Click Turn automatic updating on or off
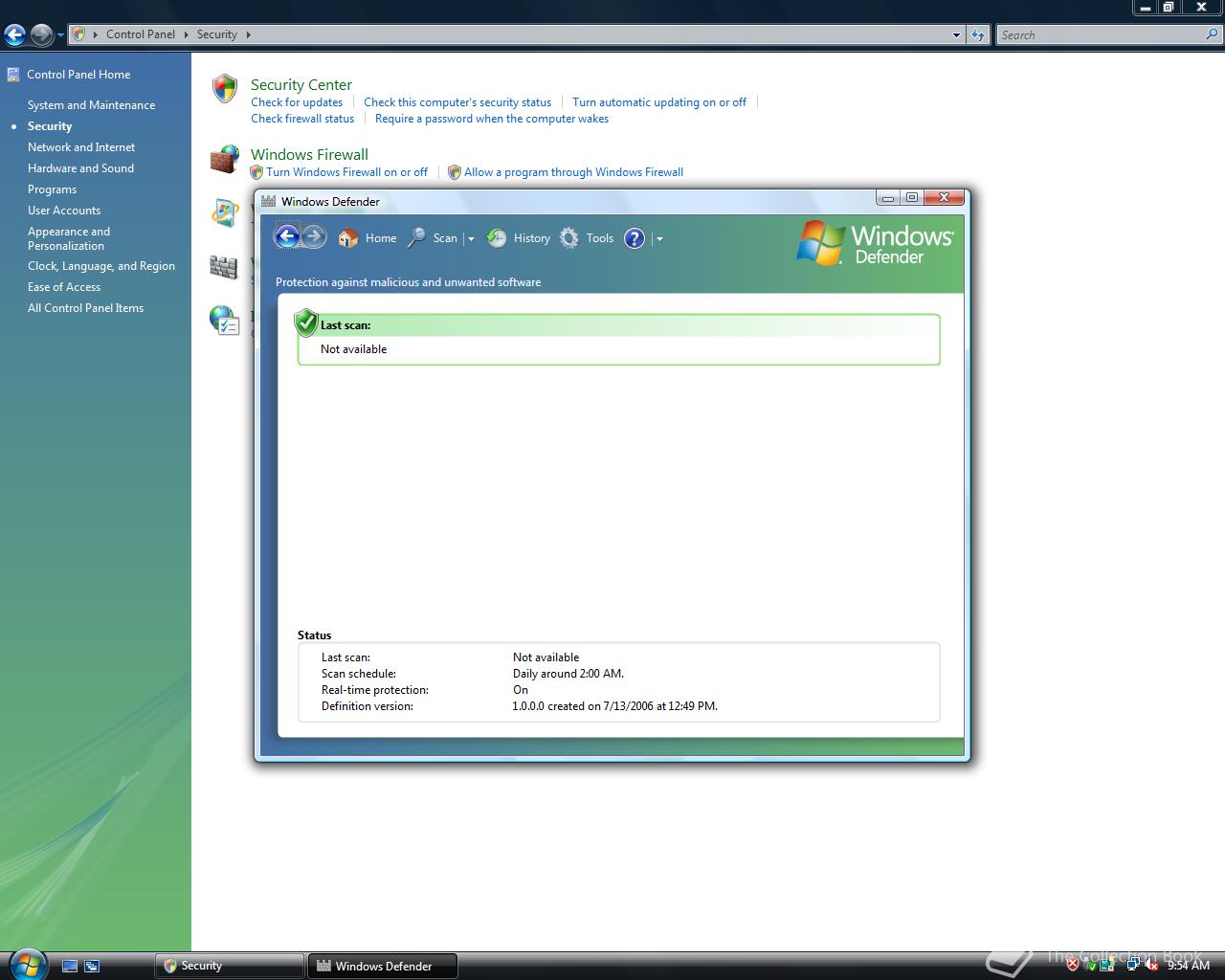 (x=659, y=102)
